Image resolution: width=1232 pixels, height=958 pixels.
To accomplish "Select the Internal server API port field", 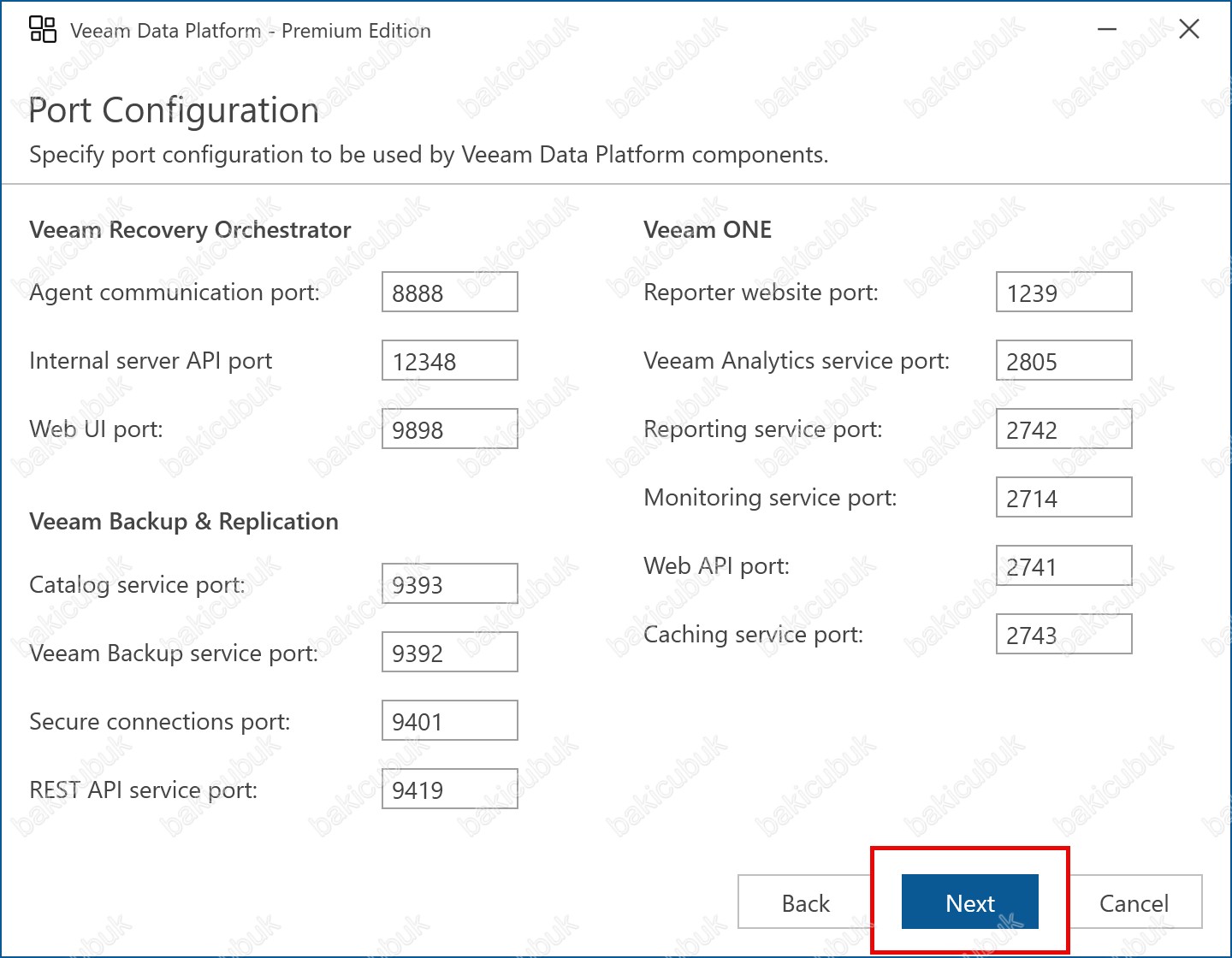I will (449, 361).
